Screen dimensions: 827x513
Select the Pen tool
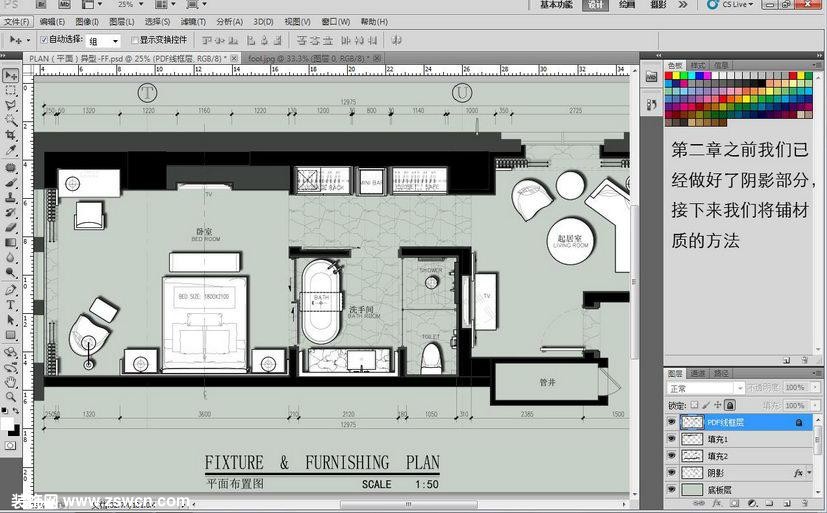(x=11, y=290)
